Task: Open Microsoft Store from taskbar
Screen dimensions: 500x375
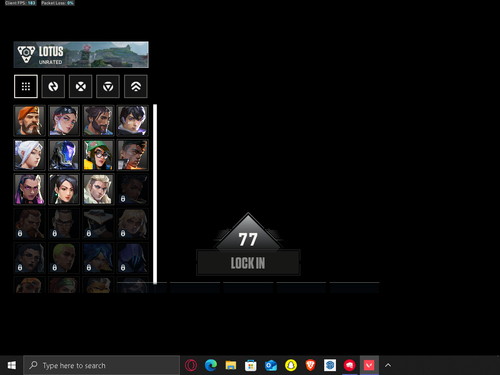Action: coord(251,365)
